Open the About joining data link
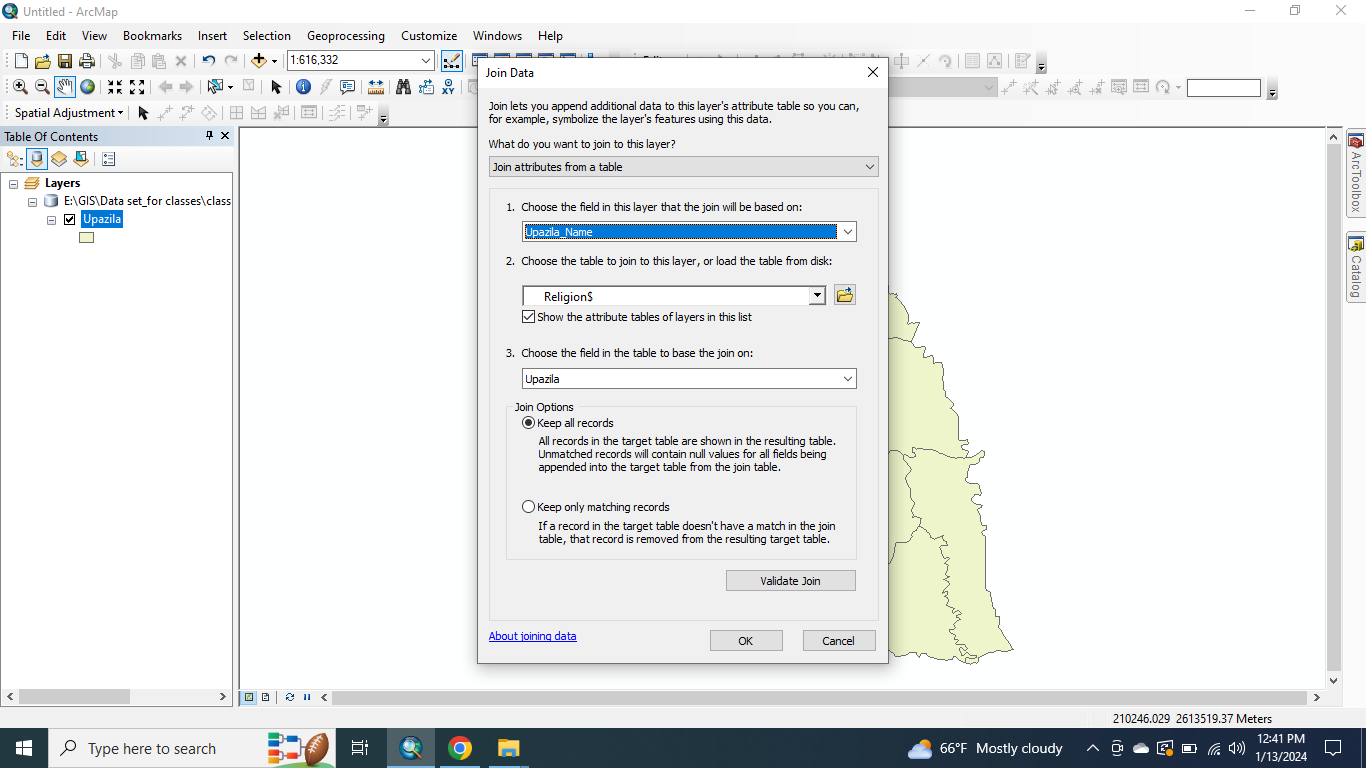This screenshot has height=768, width=1366. coord(532,636)
